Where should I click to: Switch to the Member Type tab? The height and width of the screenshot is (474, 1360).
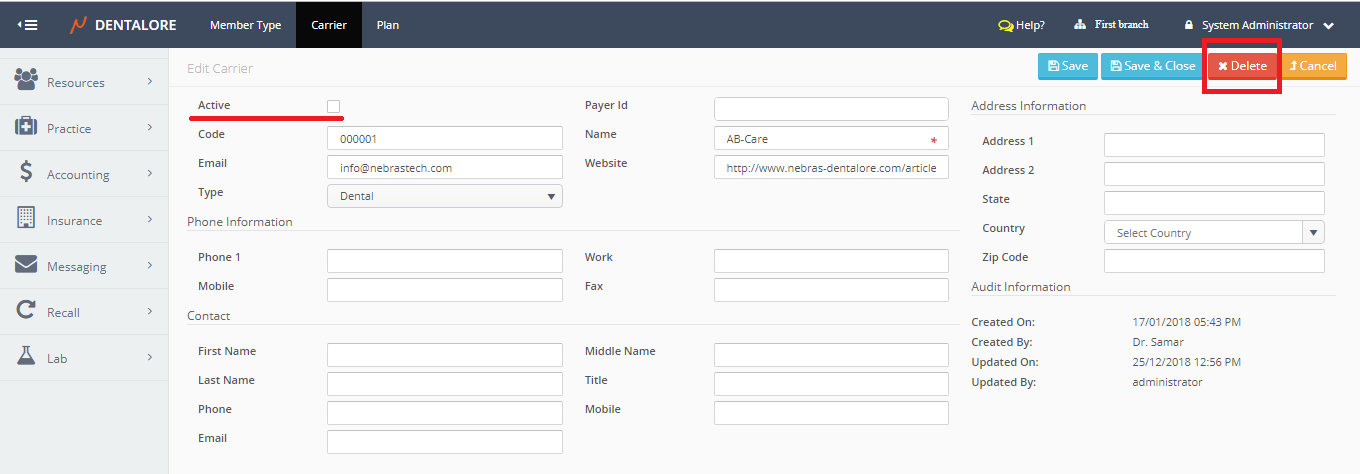[x=245, y=25]
